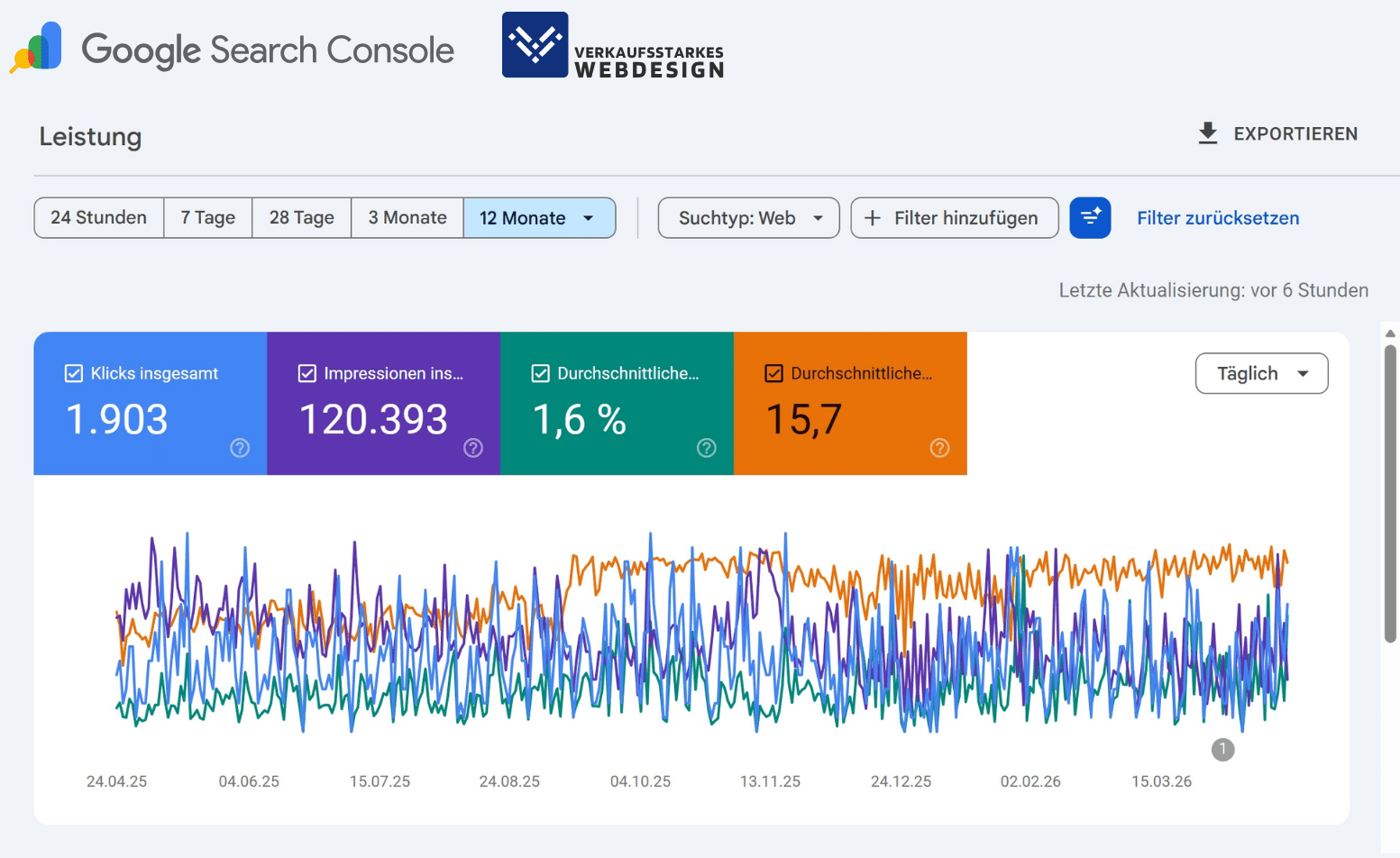
Task: Open the blue filter comparison icon
Action: (1091, 217)
